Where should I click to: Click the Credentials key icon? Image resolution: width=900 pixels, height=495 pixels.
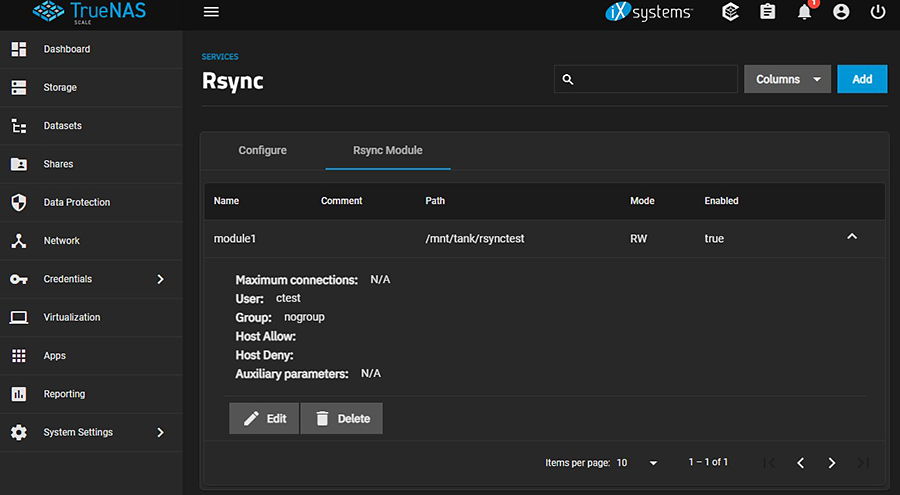pos(19,279)
